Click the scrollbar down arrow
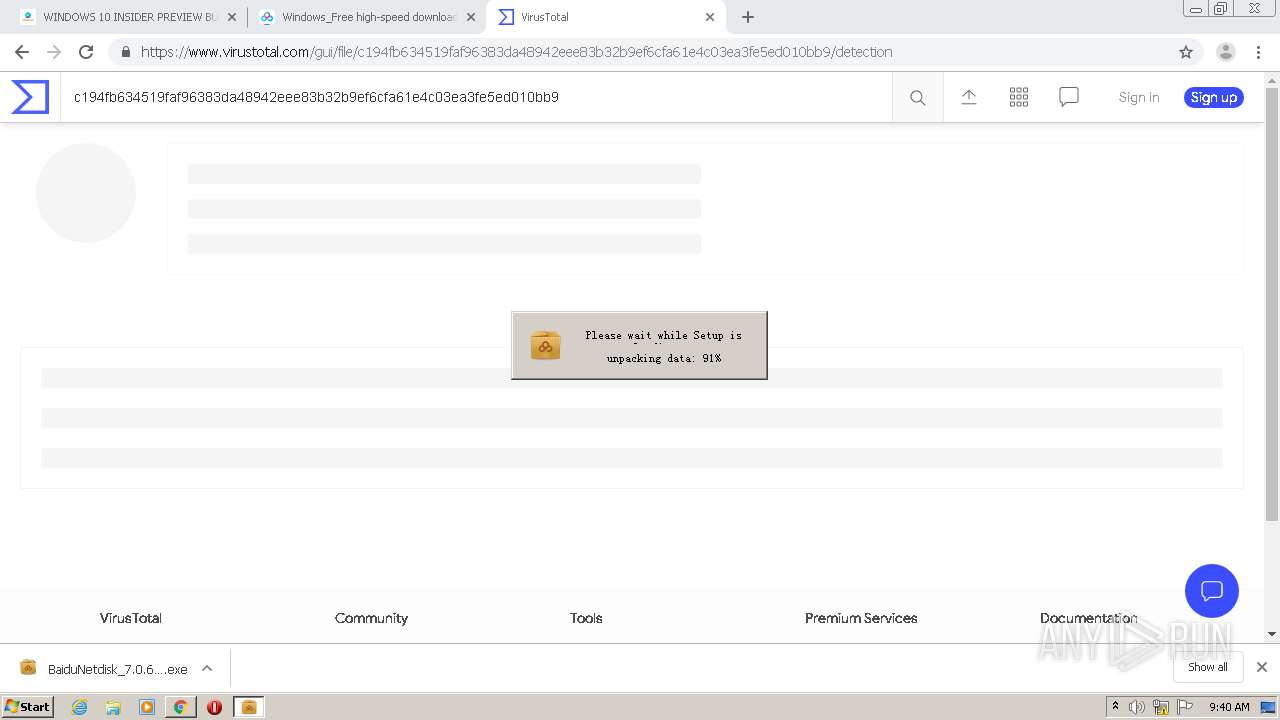 tap(1272, 634)
